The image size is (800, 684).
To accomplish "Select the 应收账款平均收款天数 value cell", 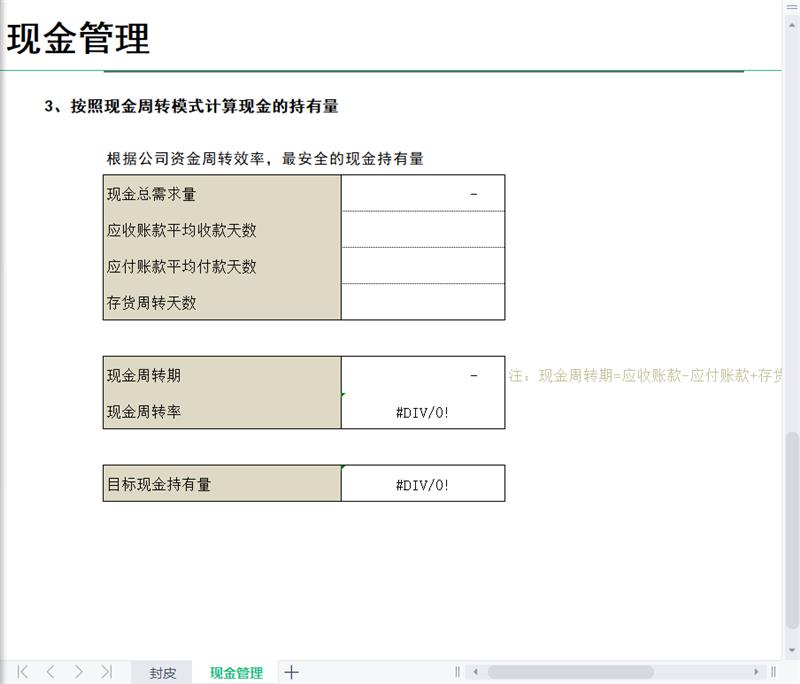I will (x=423, y=230).
